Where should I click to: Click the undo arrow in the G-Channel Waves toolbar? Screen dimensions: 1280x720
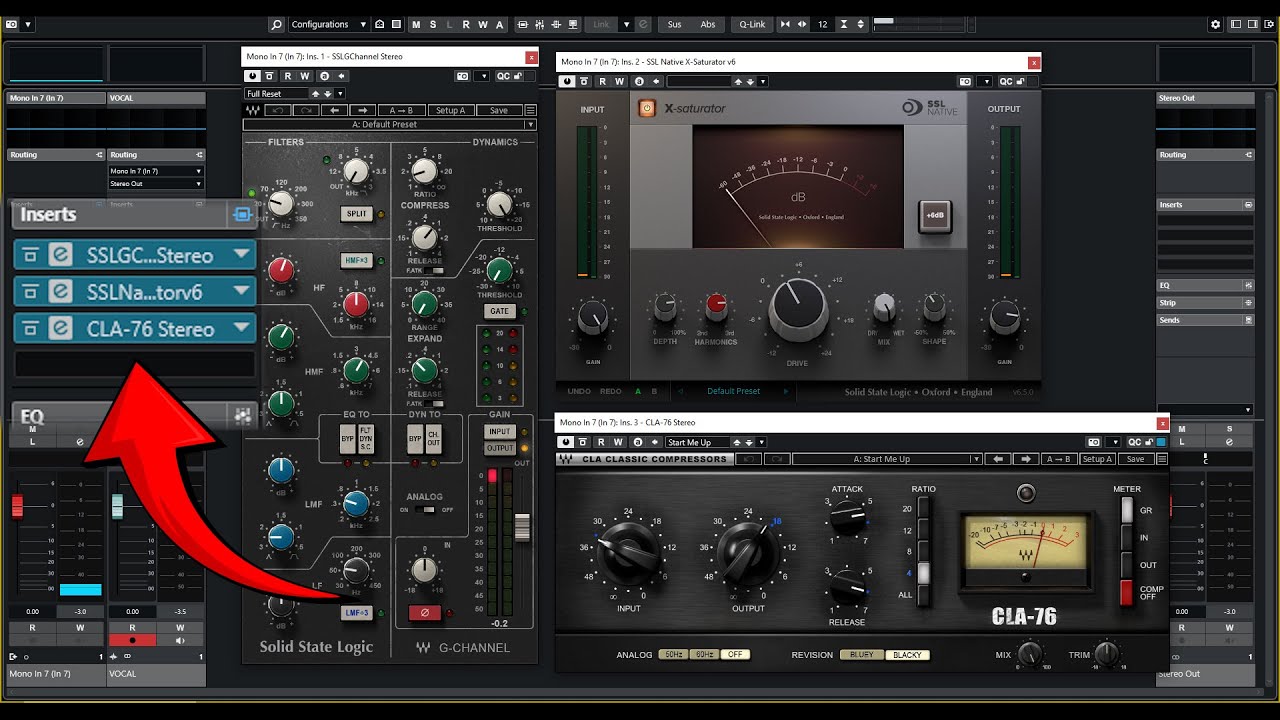(x=277, y=110)
